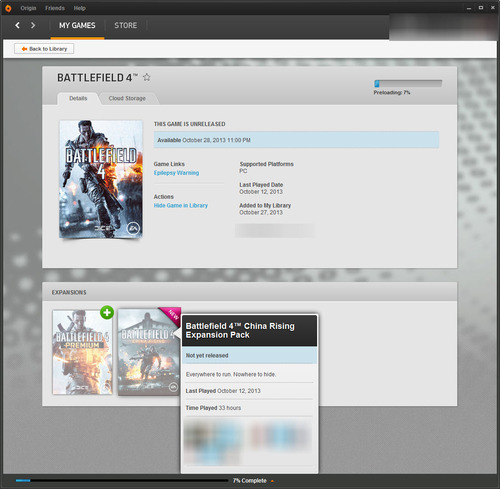This screenshot has width=500, height=489.
Task: Go back with the left arrow
Action: (17, 25)
